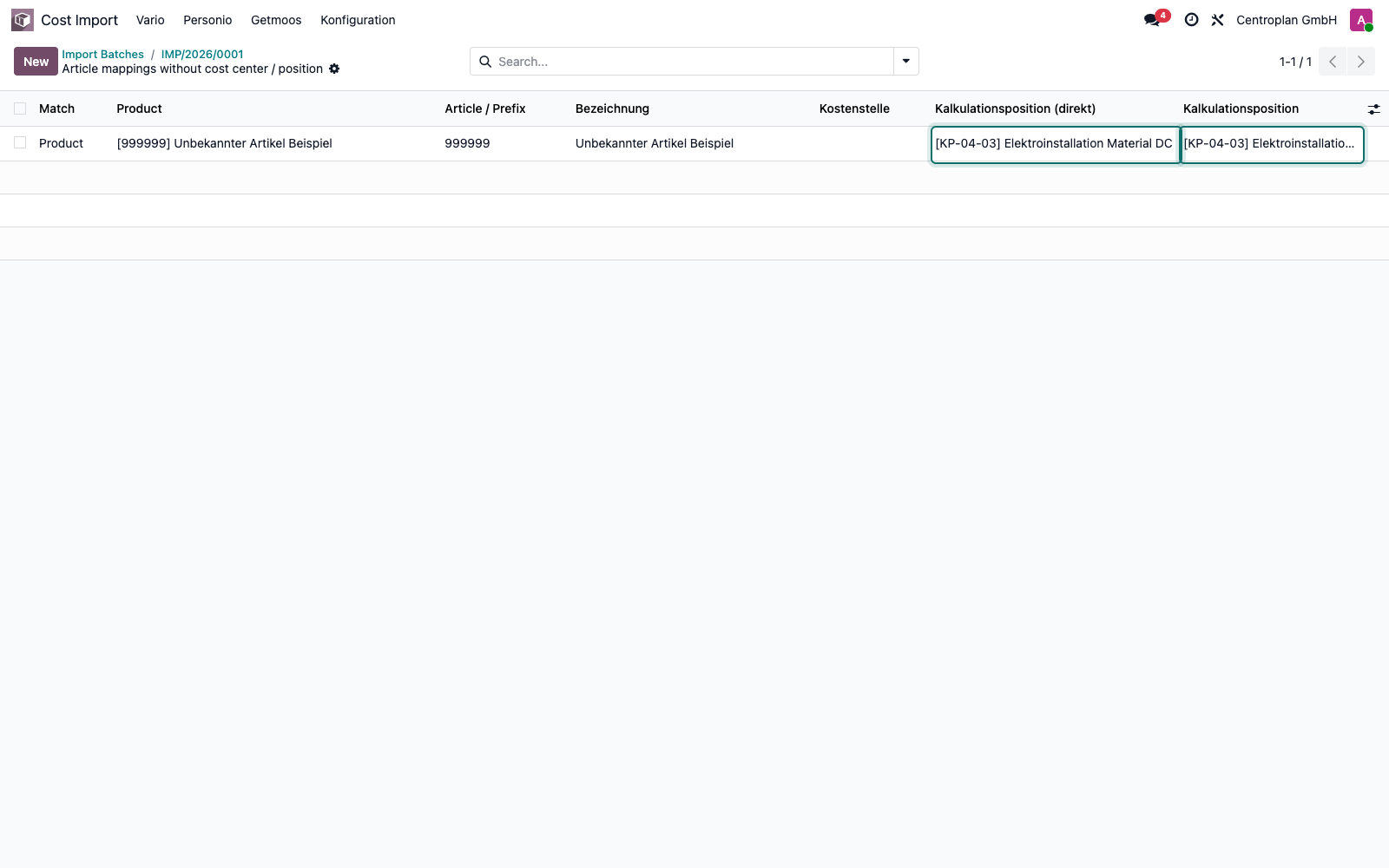Click the New button

click(36, 62)
